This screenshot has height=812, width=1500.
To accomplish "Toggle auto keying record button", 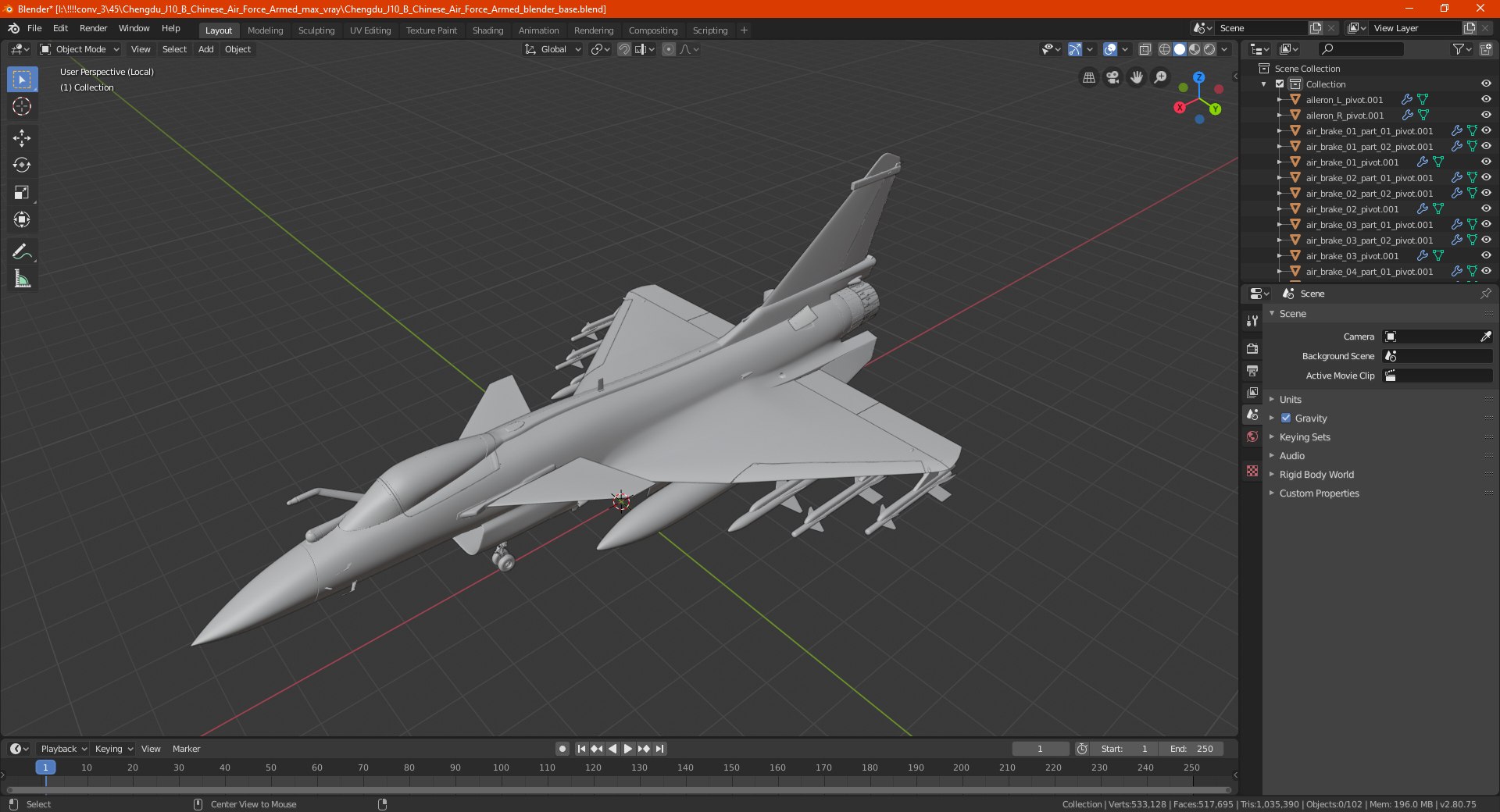I will [x=562, y=749].
